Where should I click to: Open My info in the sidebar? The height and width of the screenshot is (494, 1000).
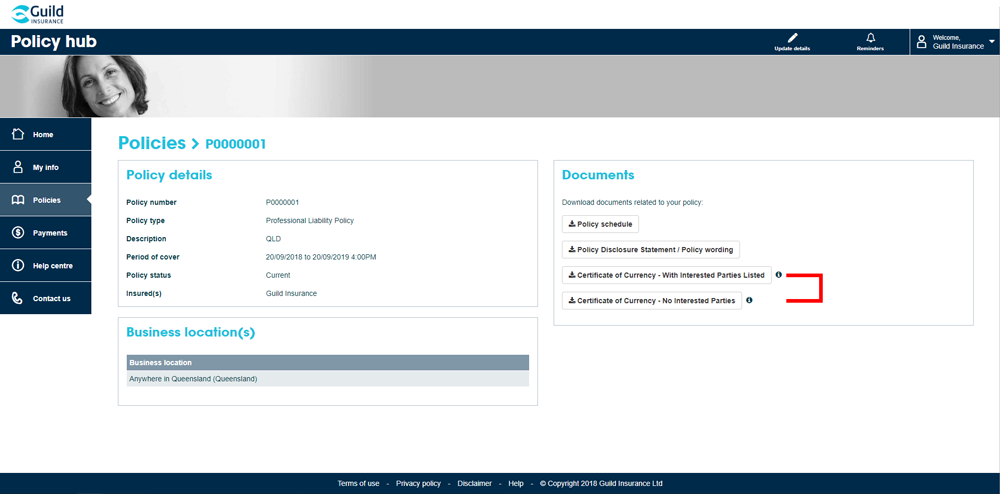(x=45, y=167)
